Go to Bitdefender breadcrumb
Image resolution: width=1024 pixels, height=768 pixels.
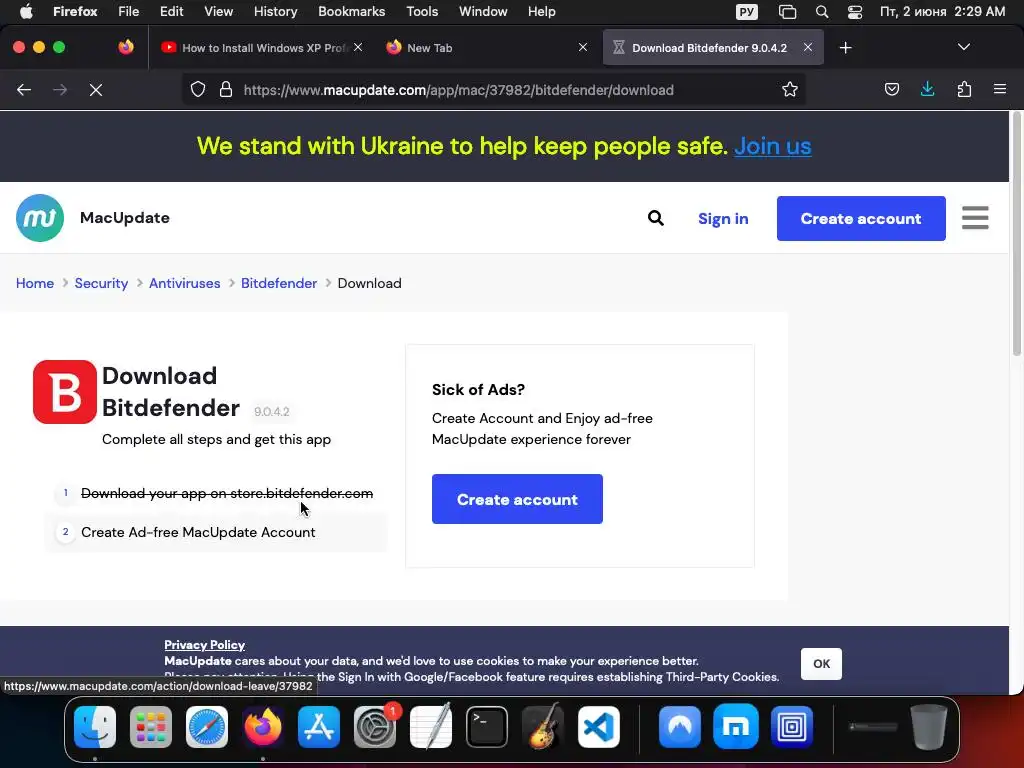tap(279, 283)
